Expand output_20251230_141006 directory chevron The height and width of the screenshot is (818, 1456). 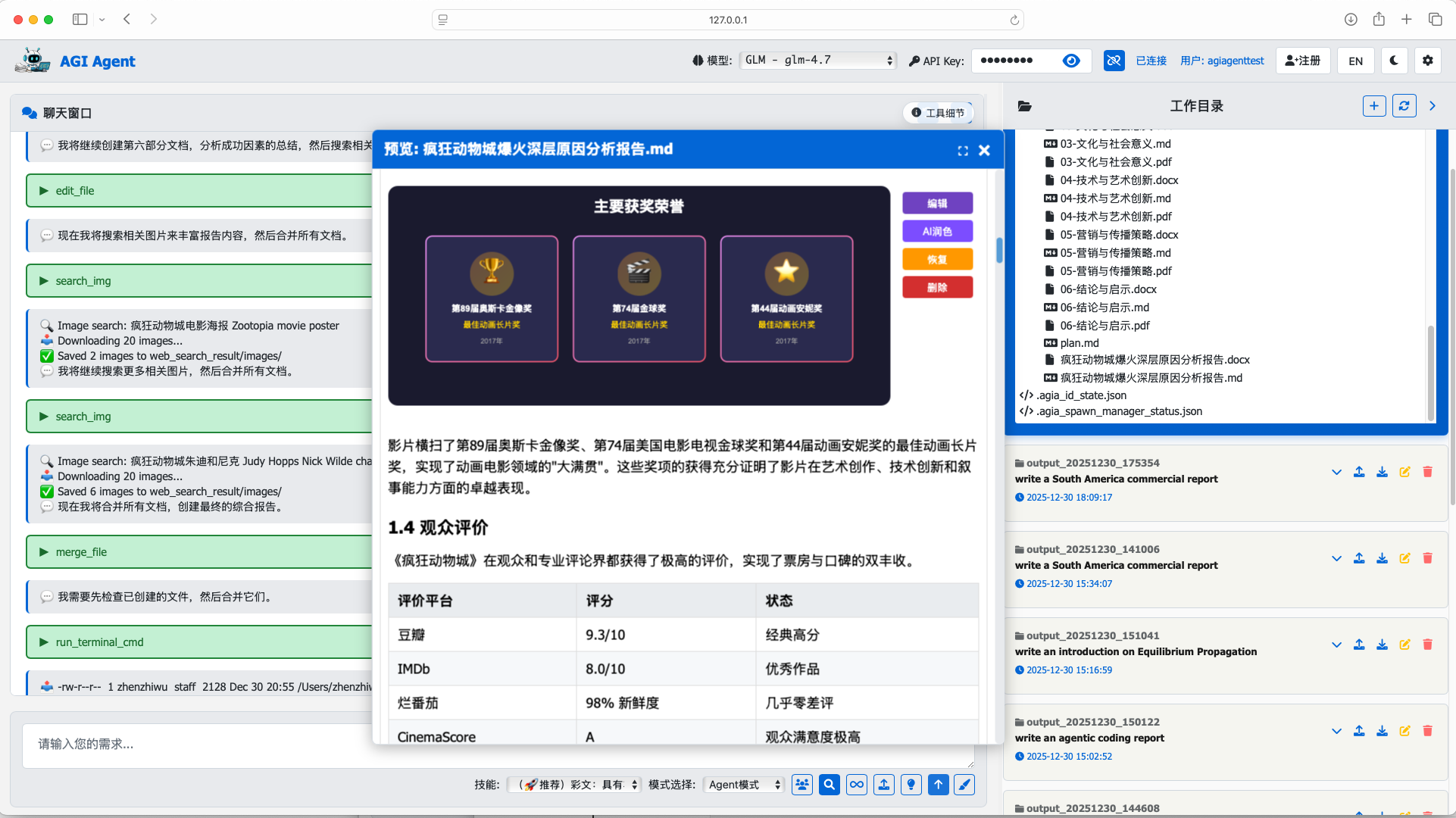point(1336,558)
